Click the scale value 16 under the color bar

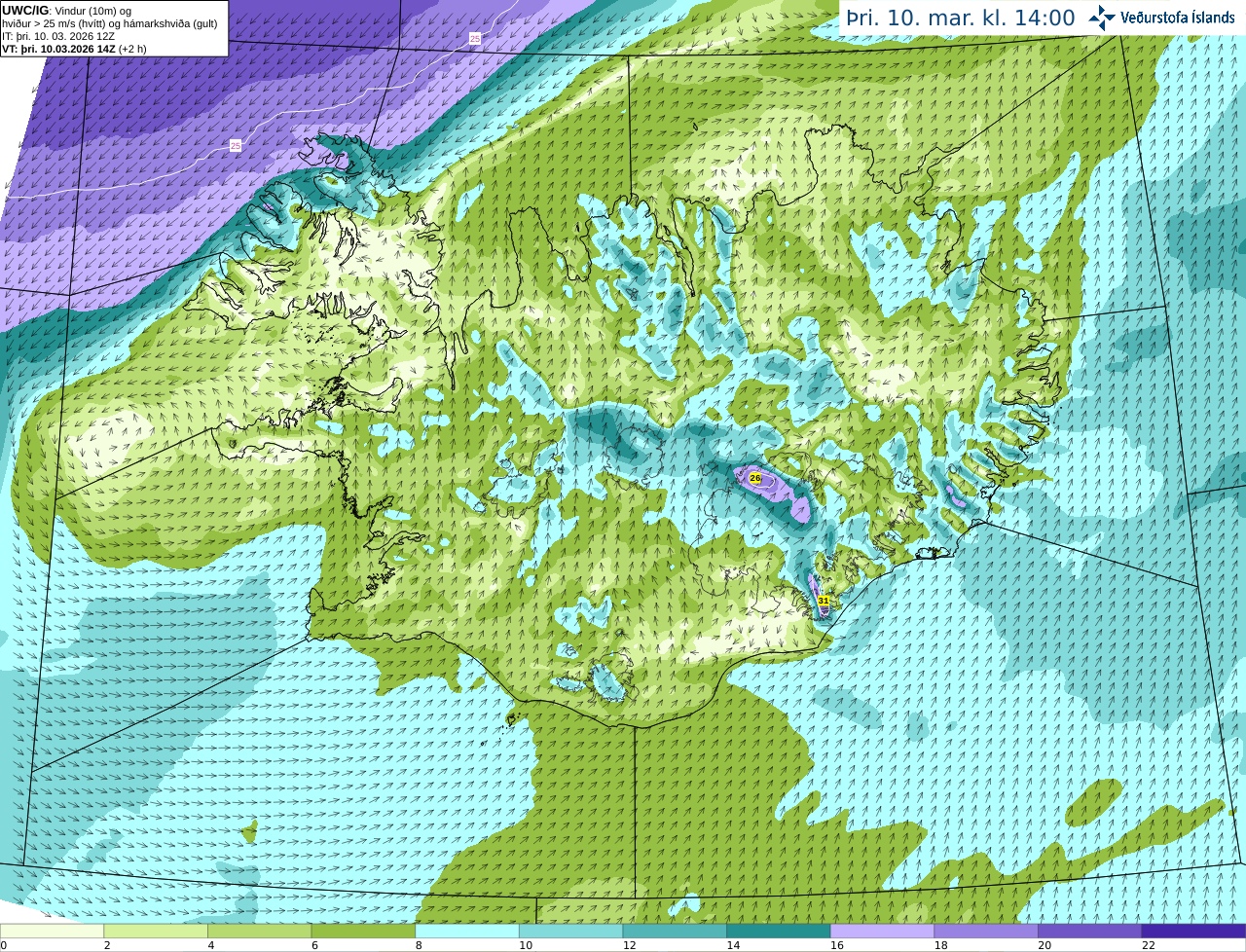coord(837,945)
